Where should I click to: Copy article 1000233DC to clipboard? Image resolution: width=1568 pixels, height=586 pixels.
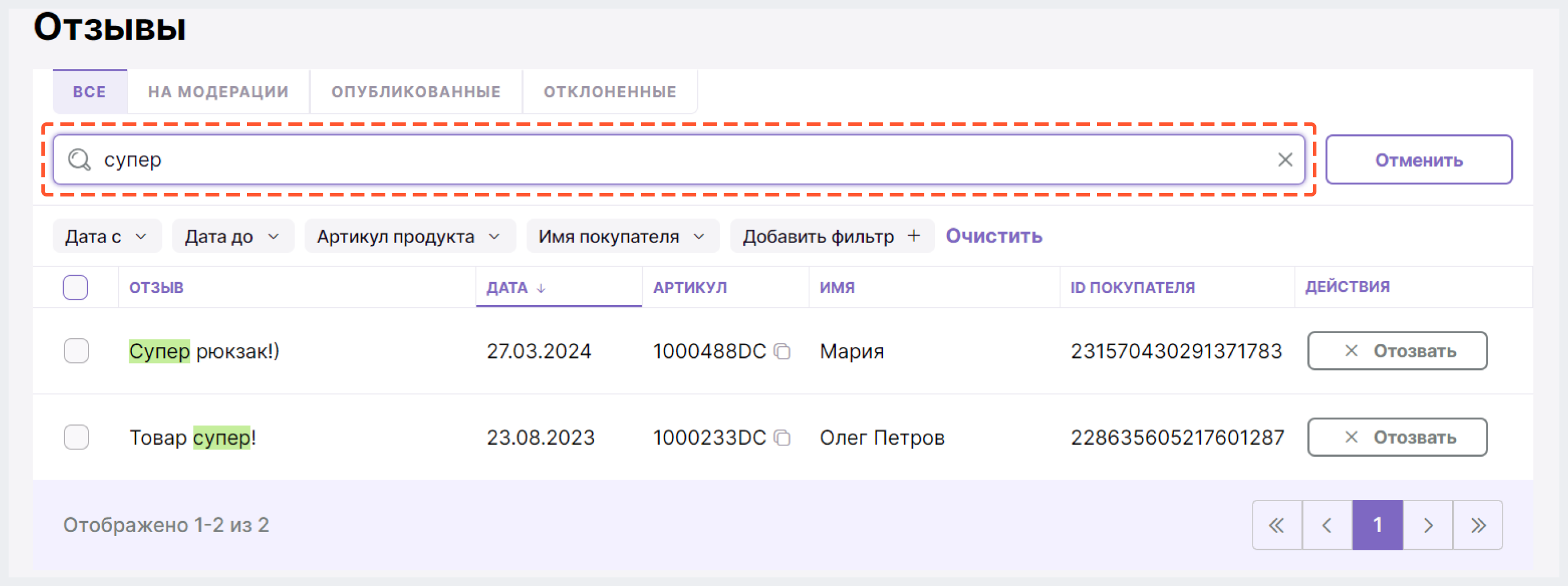(x=782, y=437)
